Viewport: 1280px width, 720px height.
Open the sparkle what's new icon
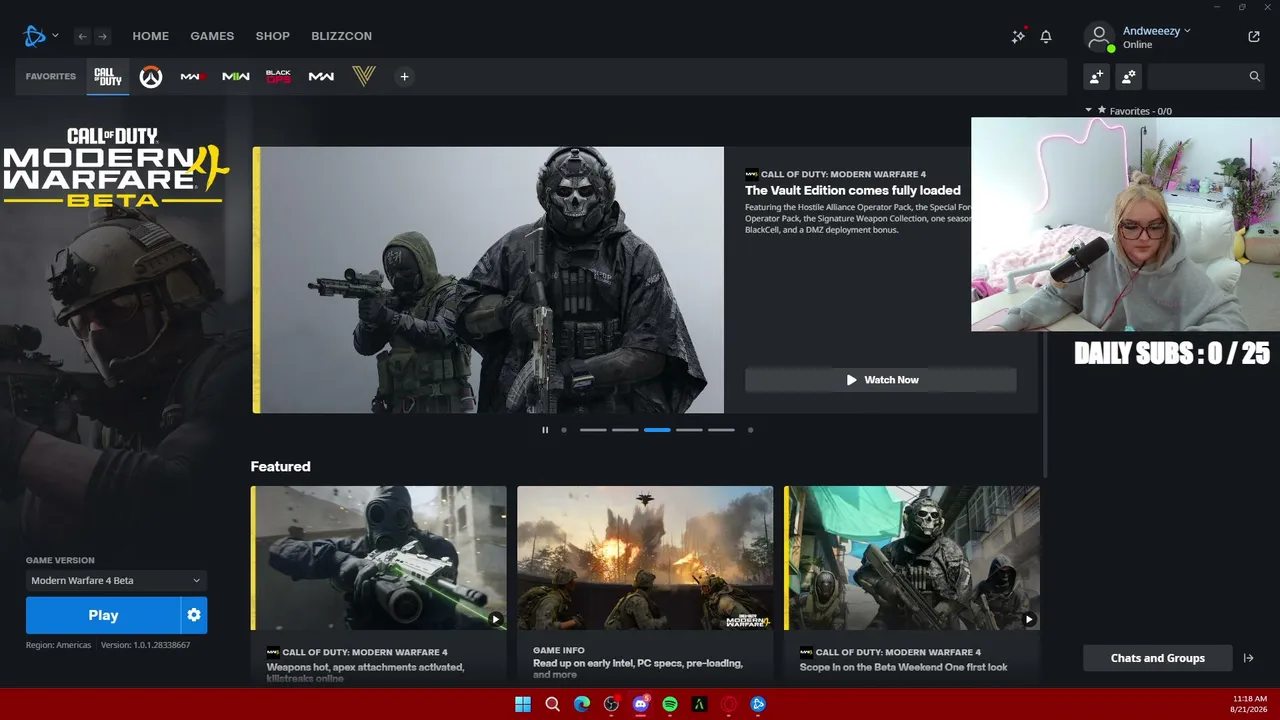tap(1018, 36)
